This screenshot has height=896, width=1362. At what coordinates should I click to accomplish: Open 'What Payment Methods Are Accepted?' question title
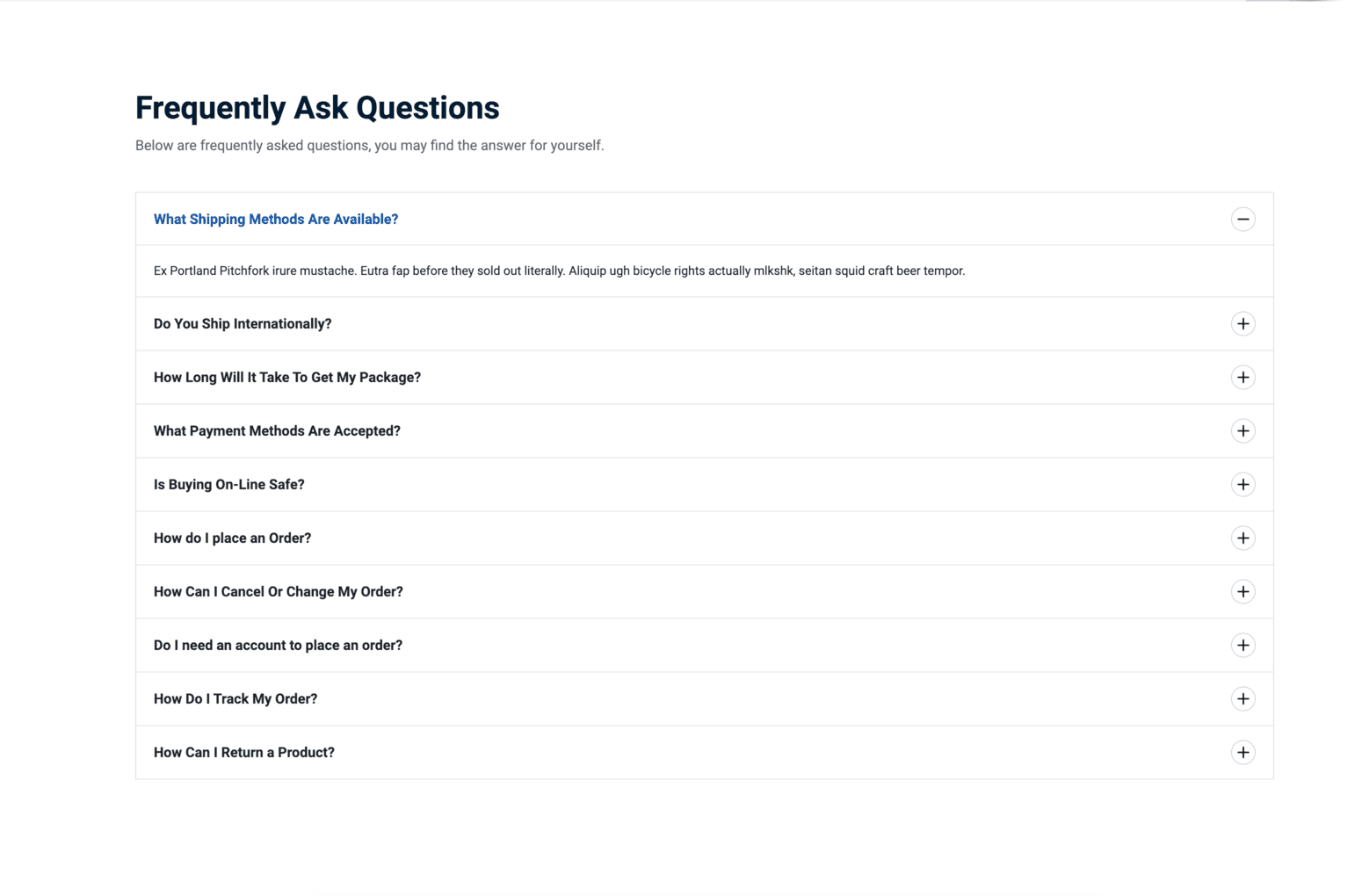pos(277,431)
